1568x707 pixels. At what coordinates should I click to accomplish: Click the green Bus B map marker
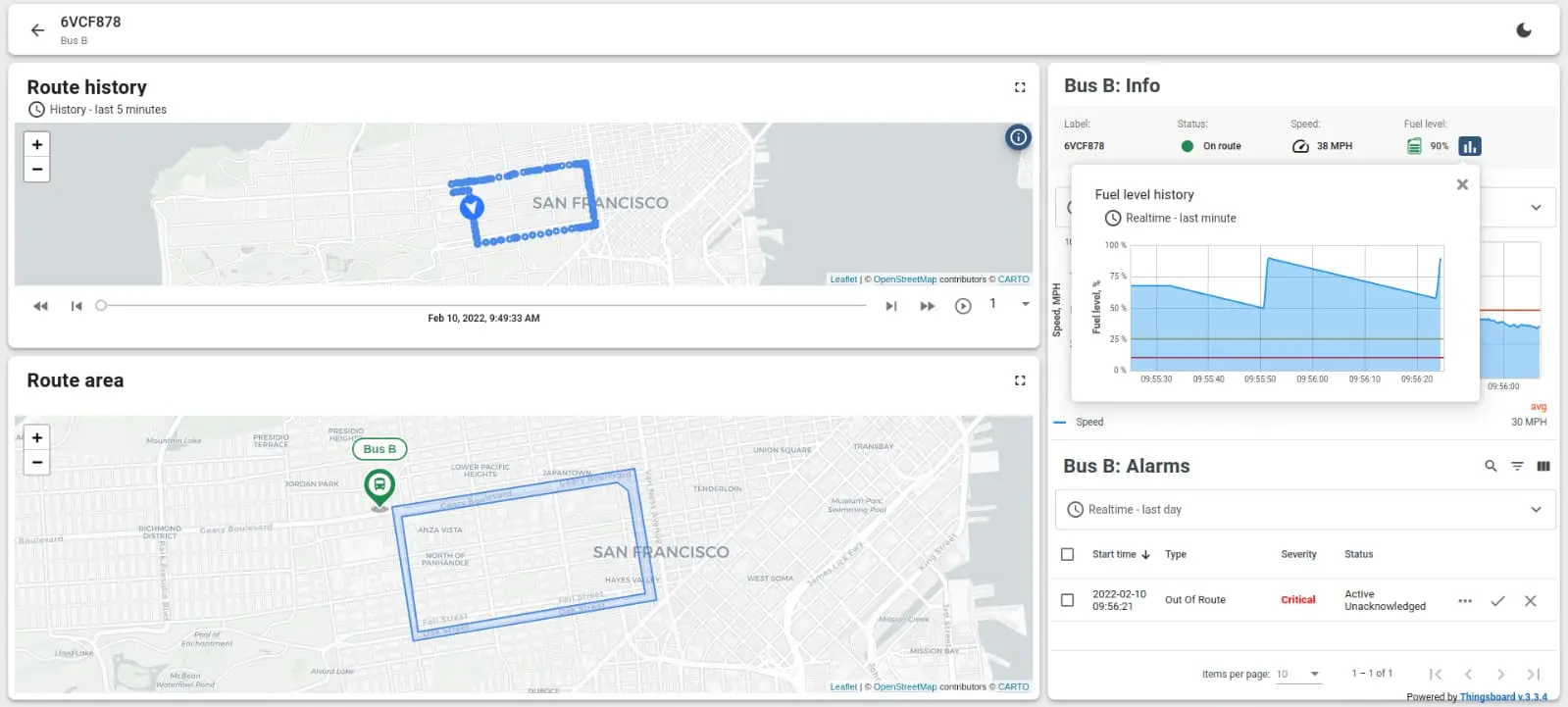tap(379, 487)
